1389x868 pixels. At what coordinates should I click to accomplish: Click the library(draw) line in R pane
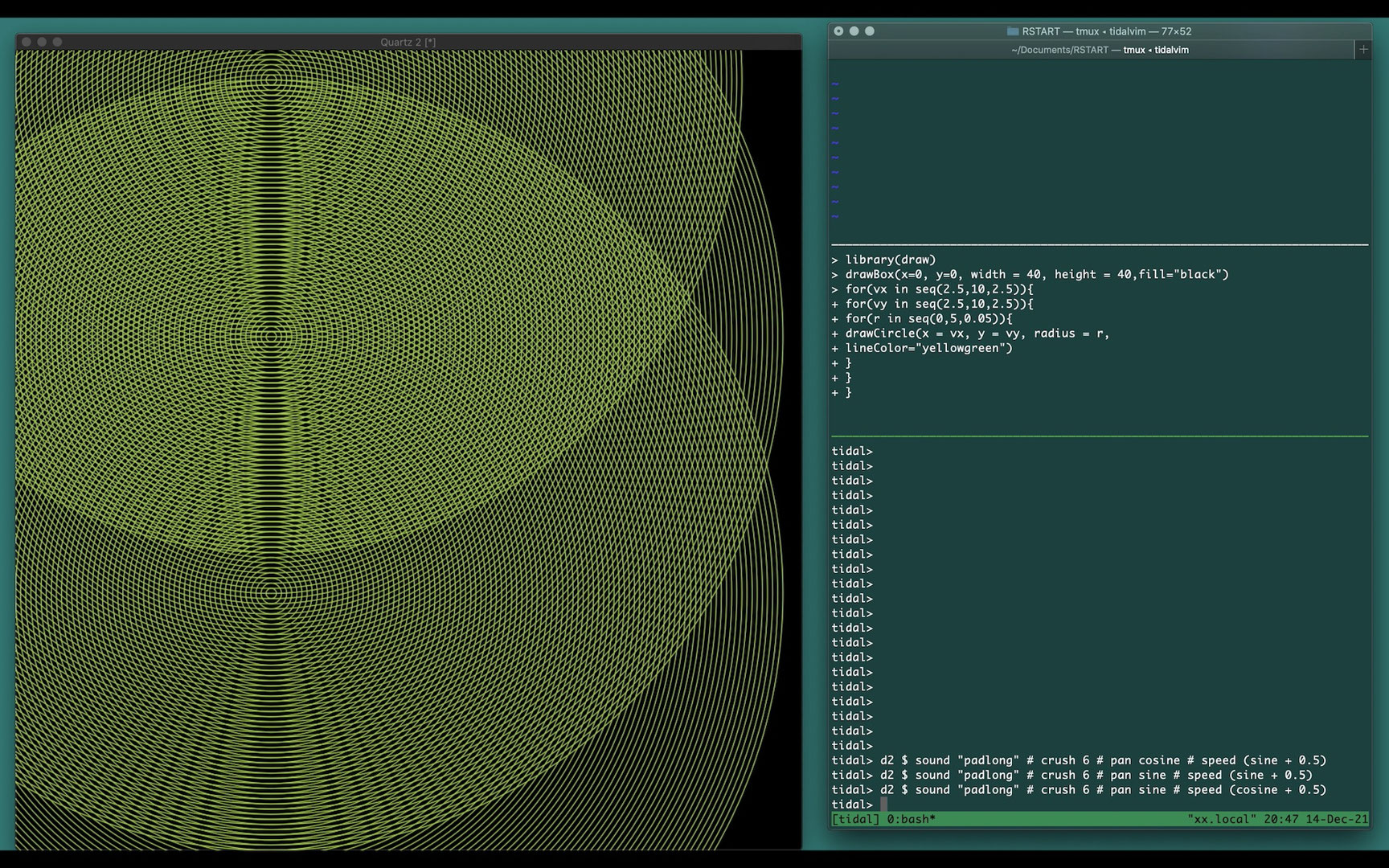pos(890,260)
